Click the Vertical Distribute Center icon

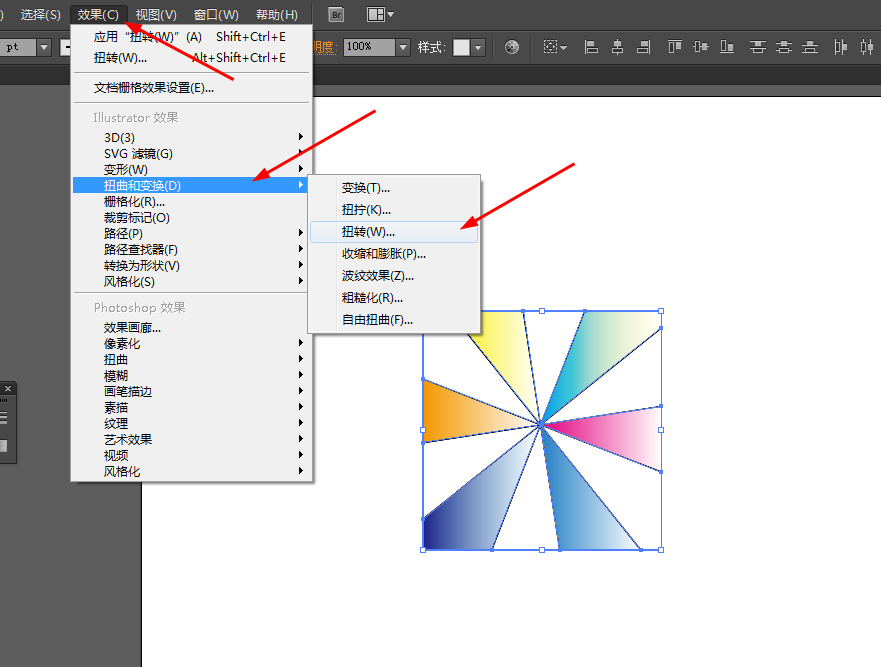coord(784,47)
